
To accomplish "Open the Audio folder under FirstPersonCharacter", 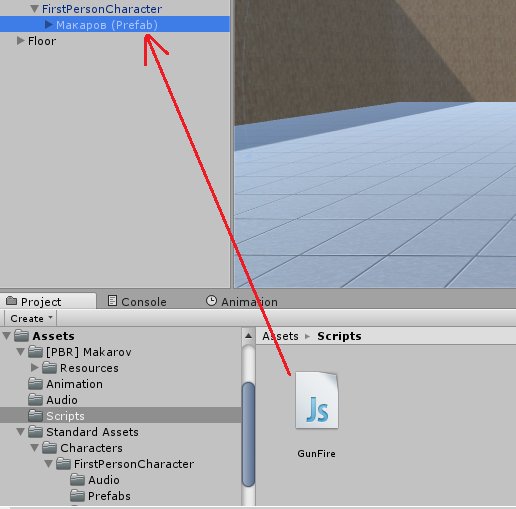I will pos(104,480).
